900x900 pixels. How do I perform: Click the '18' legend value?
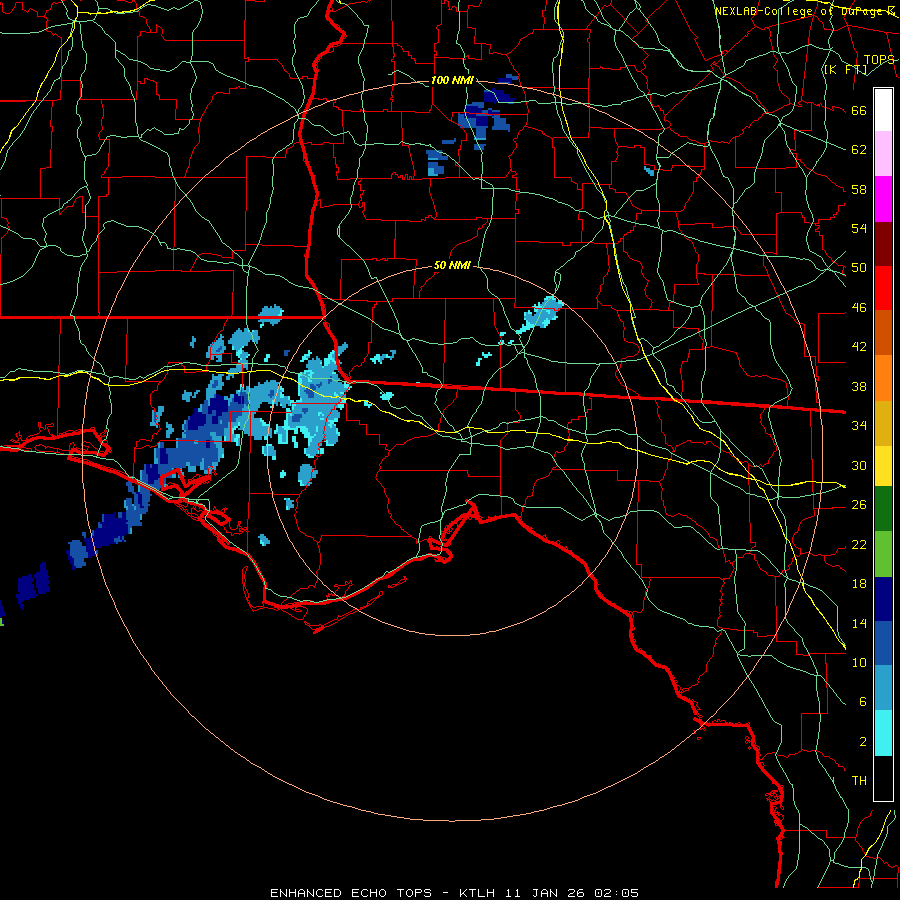(859, 584)
